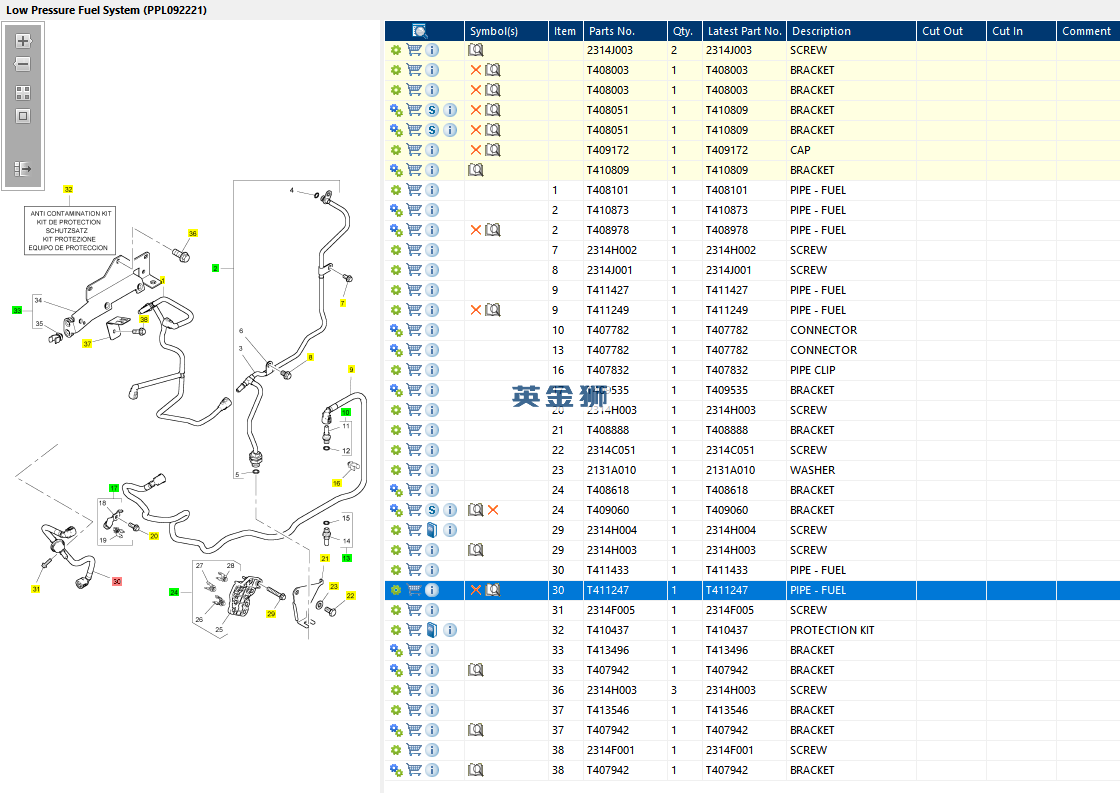1120x793 pixels.
Task: Click the S supersession icon for T409060
Action: (432, 510)
